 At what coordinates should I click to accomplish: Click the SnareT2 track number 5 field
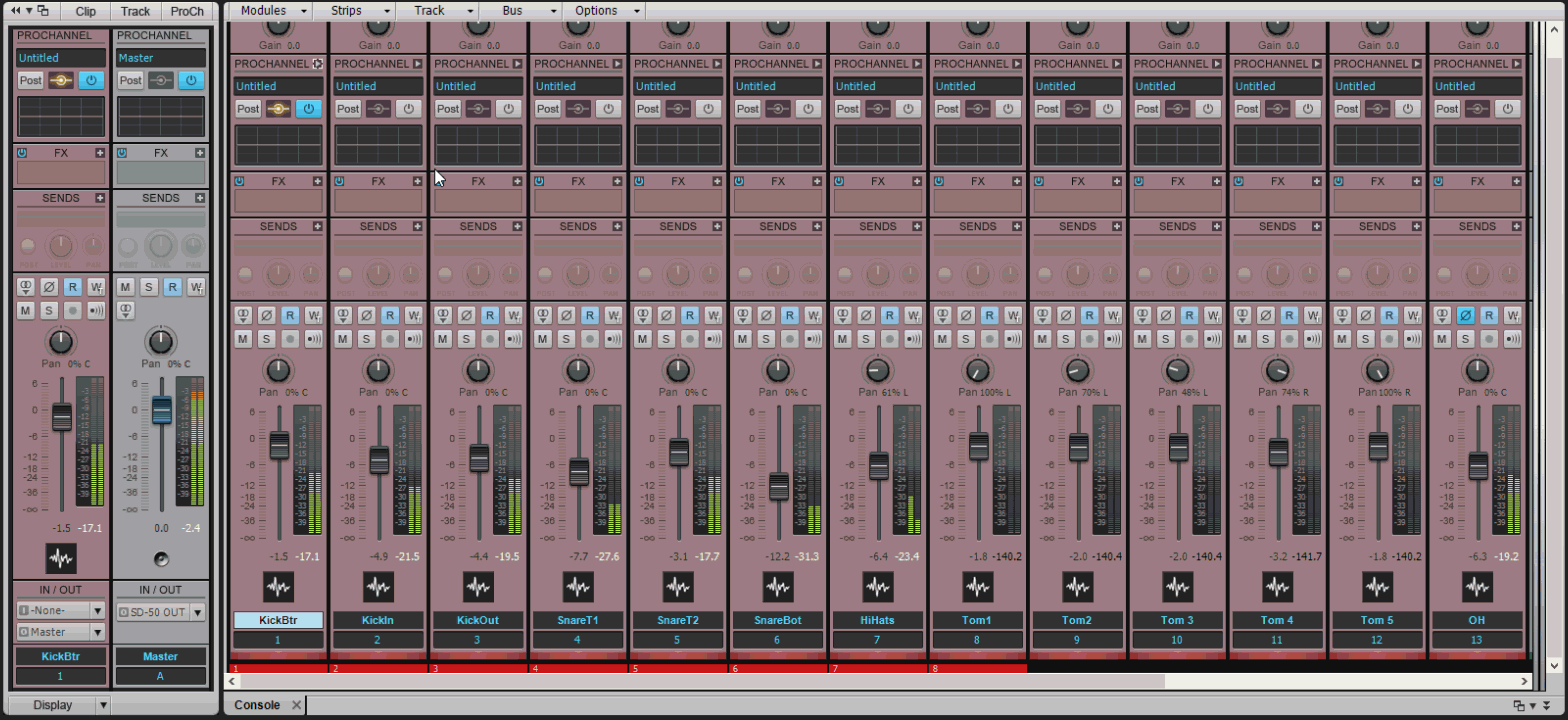[x=678, y=640]
